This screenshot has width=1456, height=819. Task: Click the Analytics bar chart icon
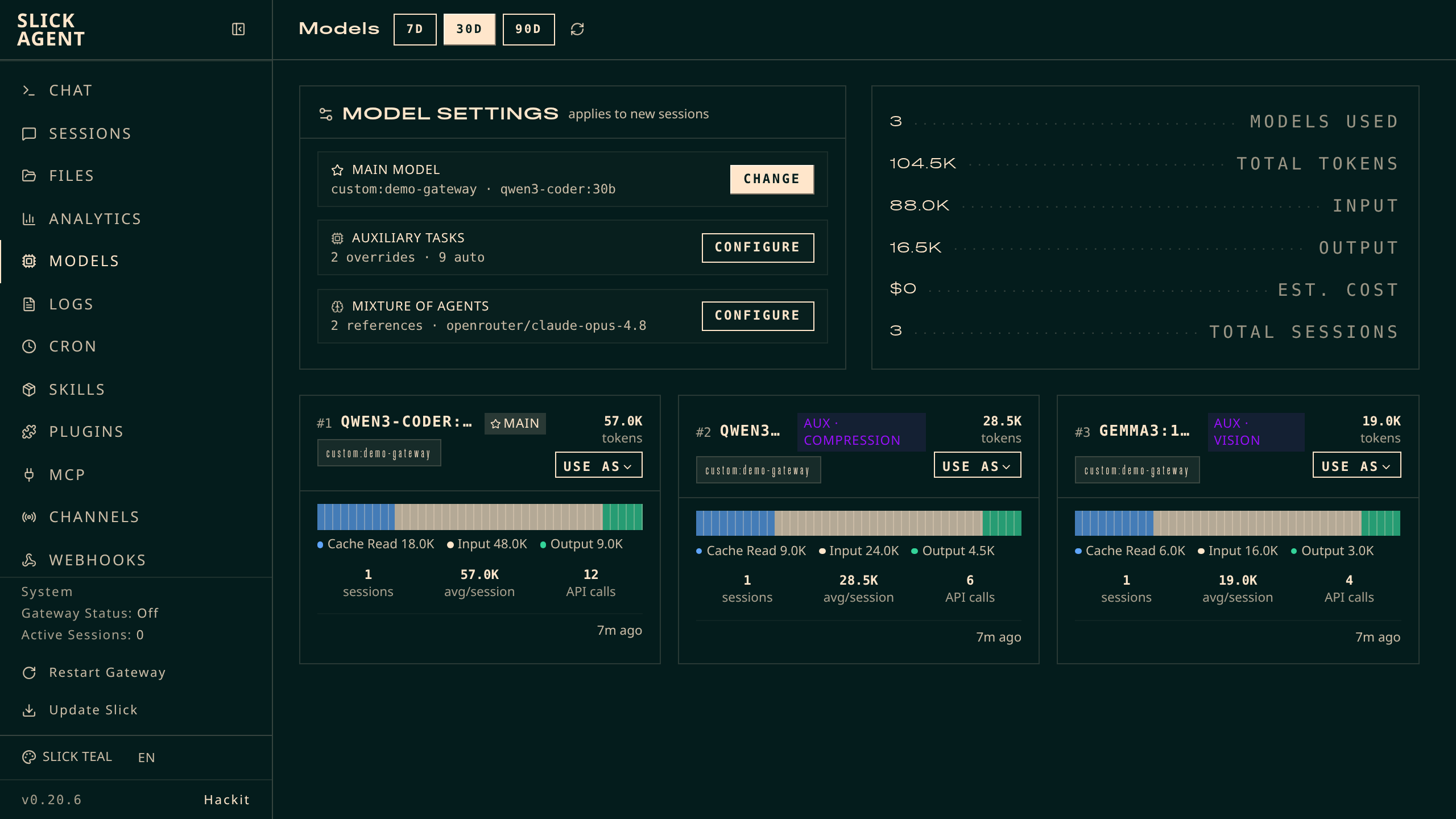coord(28,219)
